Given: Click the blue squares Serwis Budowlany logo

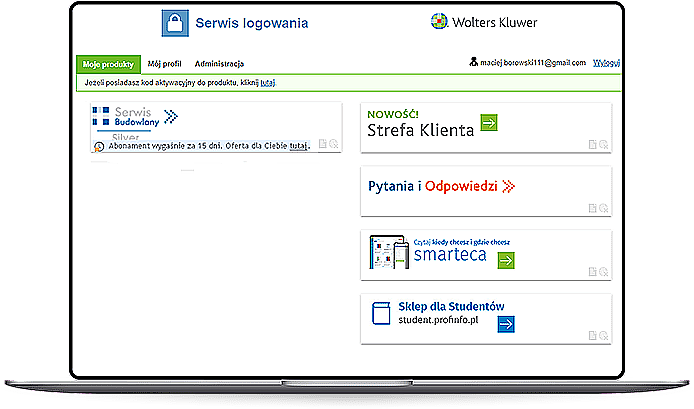Looking at the screenshot, I should pyautogui.click(x=100, y=116).
